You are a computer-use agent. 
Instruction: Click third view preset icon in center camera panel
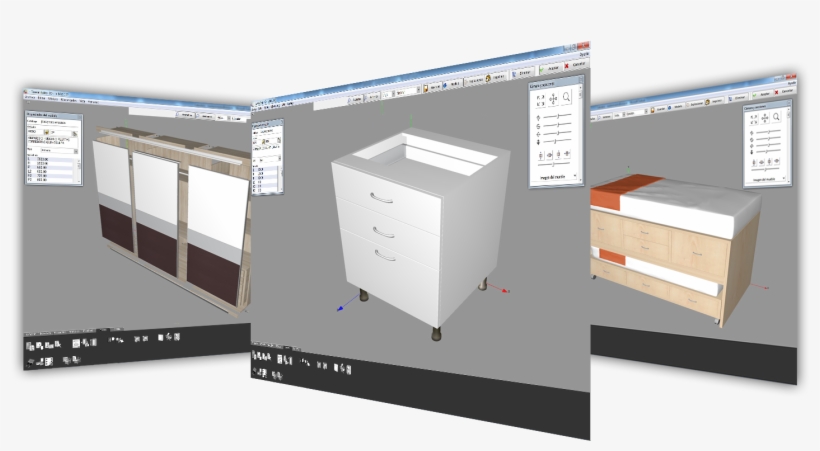[x=558, y=154]
